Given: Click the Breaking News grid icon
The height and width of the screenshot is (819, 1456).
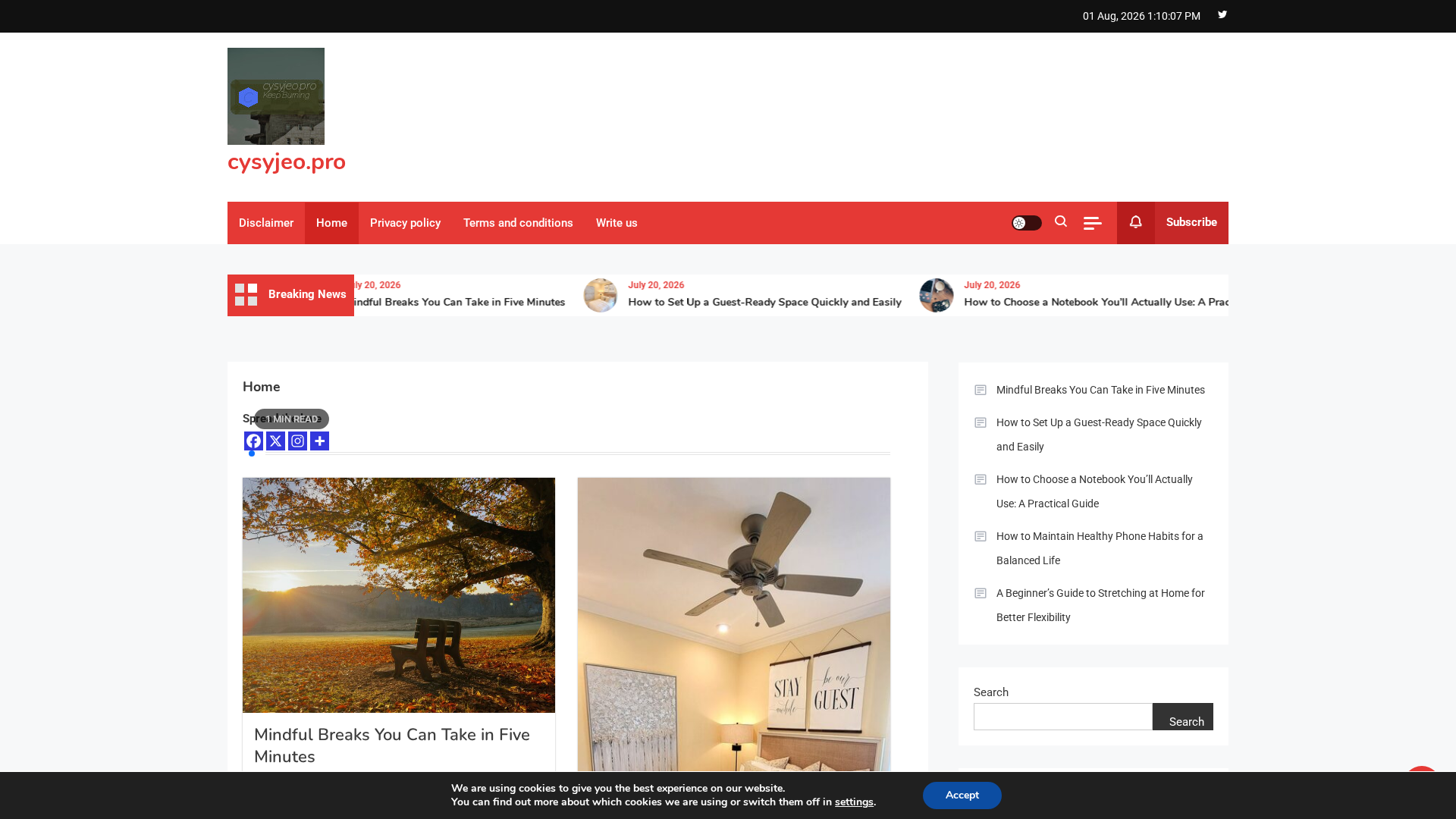Looking at the screenshot, I should (x=246, y=295).
